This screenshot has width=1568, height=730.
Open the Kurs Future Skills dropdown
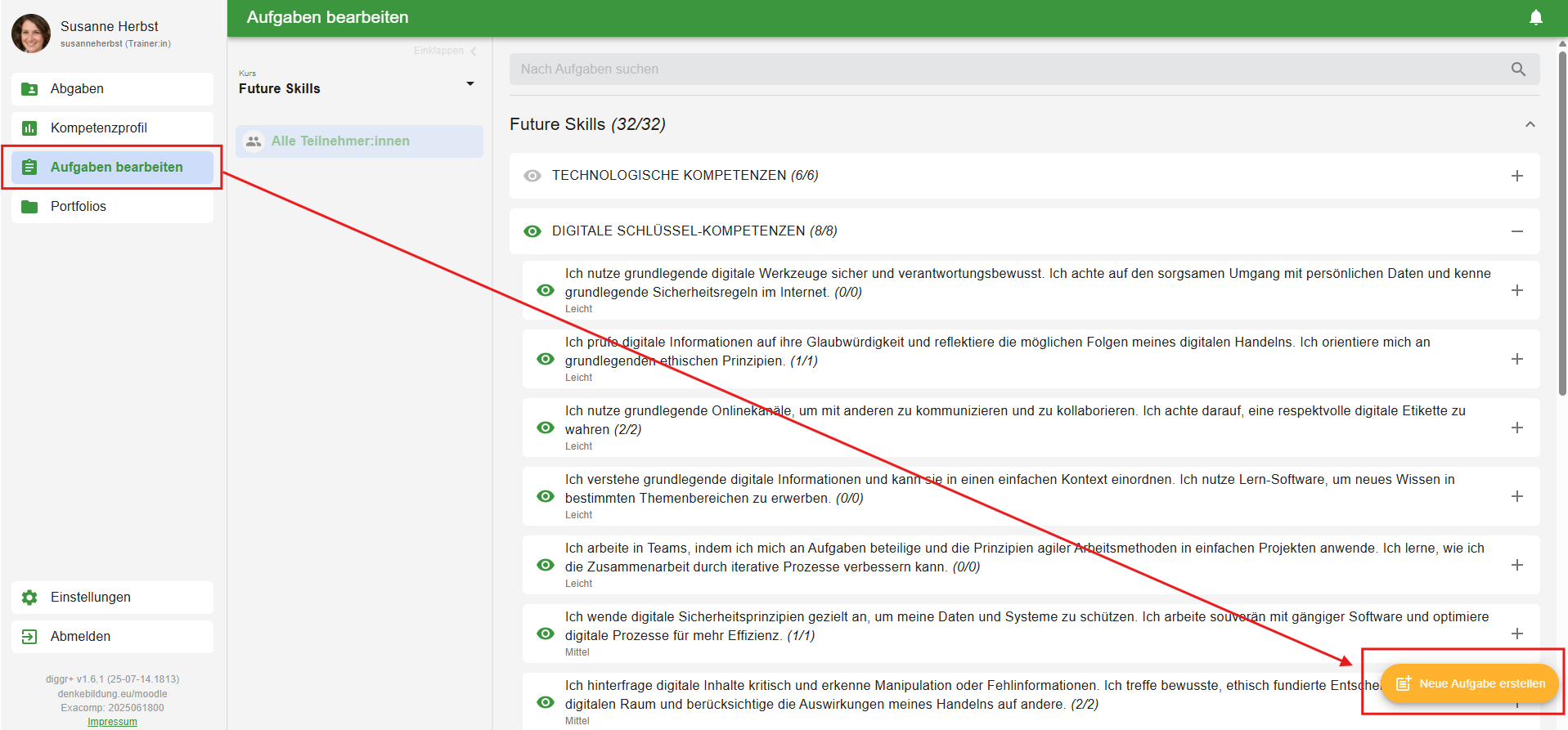pyautogui.click(x=470, y=84)
